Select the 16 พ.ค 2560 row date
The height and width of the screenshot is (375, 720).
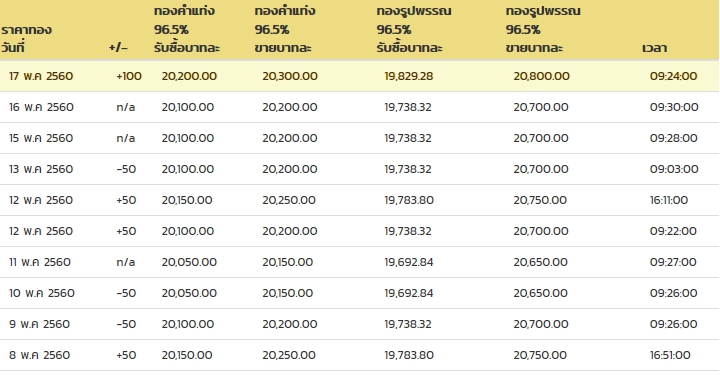coord(41,107)
